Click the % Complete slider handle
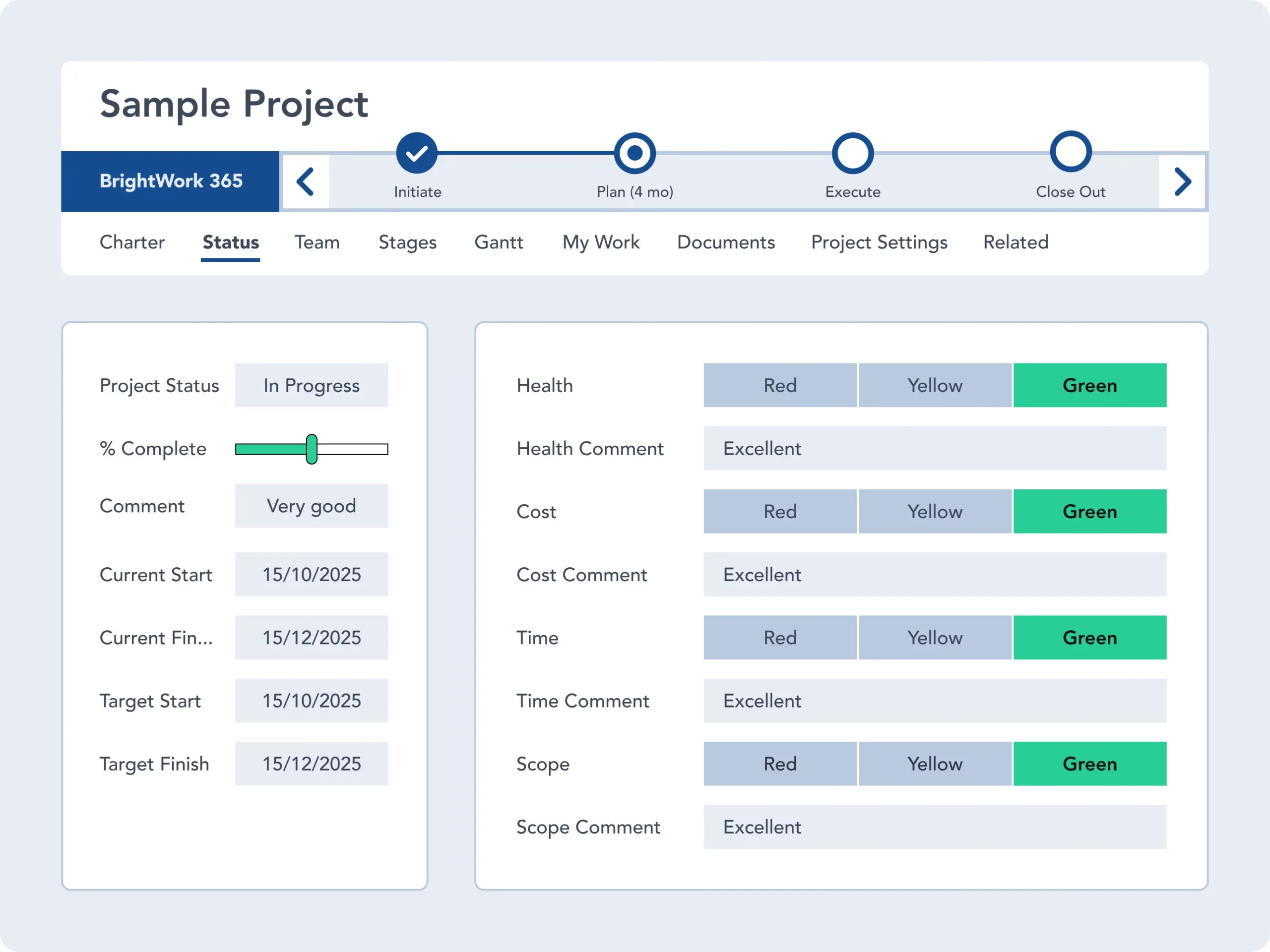This screenshot has height=952, width=1270. [x=312, y=449]
